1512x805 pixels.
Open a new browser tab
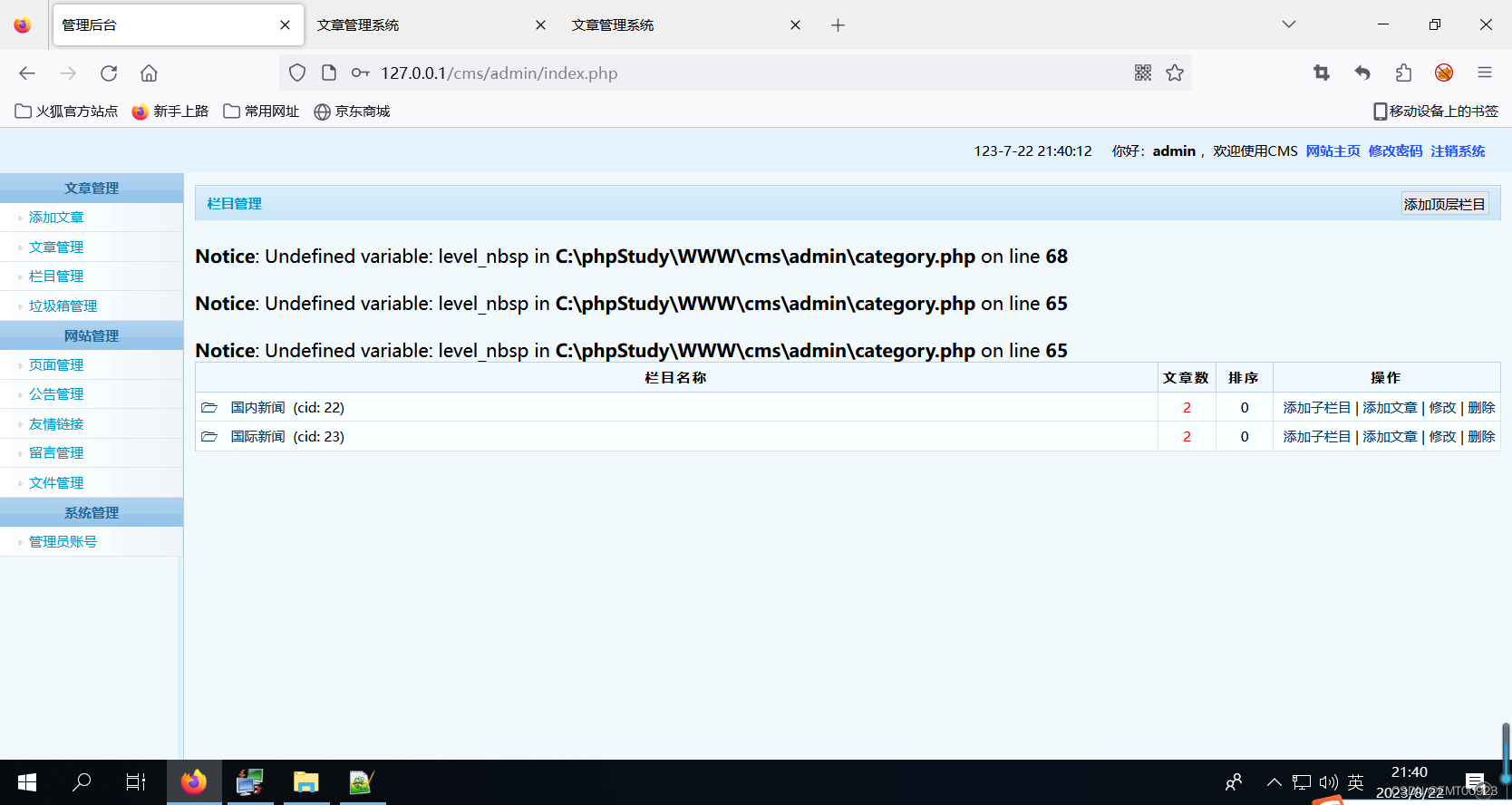click(x=838, y=25)
